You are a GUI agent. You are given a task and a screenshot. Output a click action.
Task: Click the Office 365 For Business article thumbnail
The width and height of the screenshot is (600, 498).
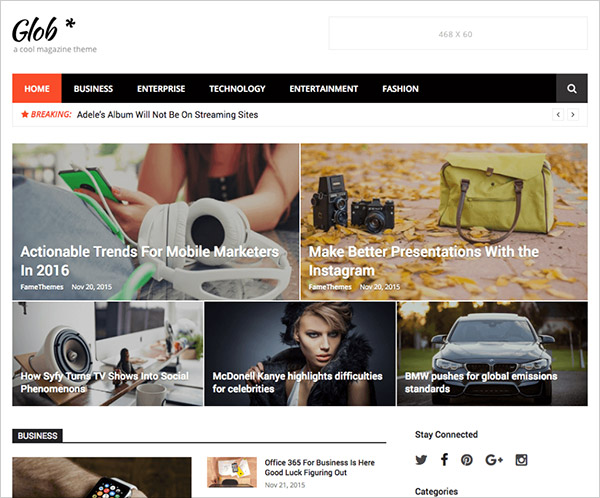[x=232, y=472]
